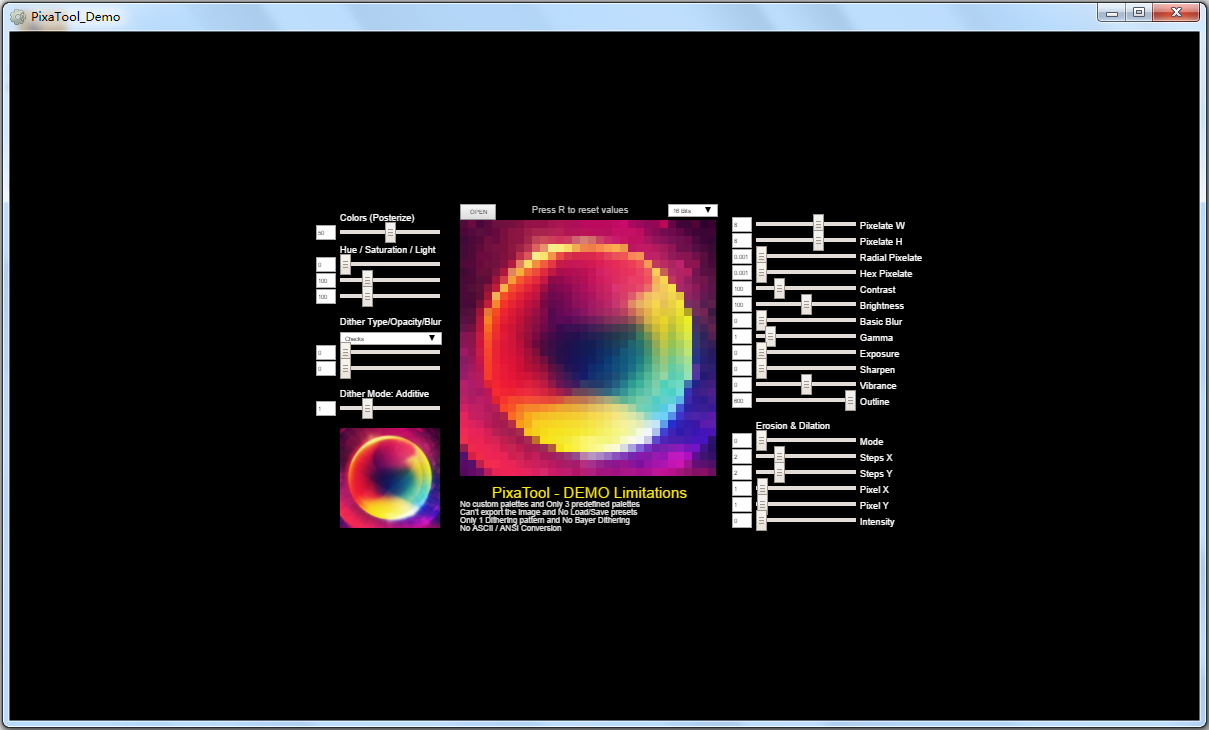Focus the Exposure value field

742,353
